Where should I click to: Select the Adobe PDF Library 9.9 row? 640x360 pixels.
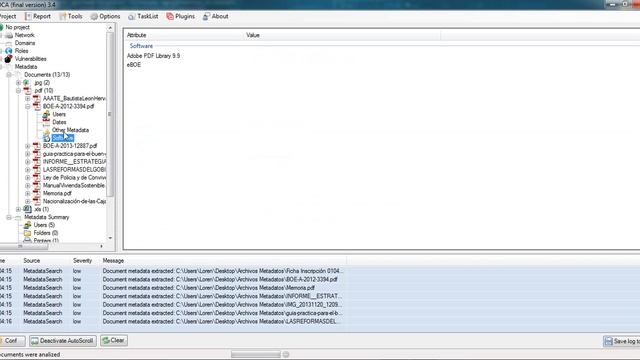click(x=153, y=56)
